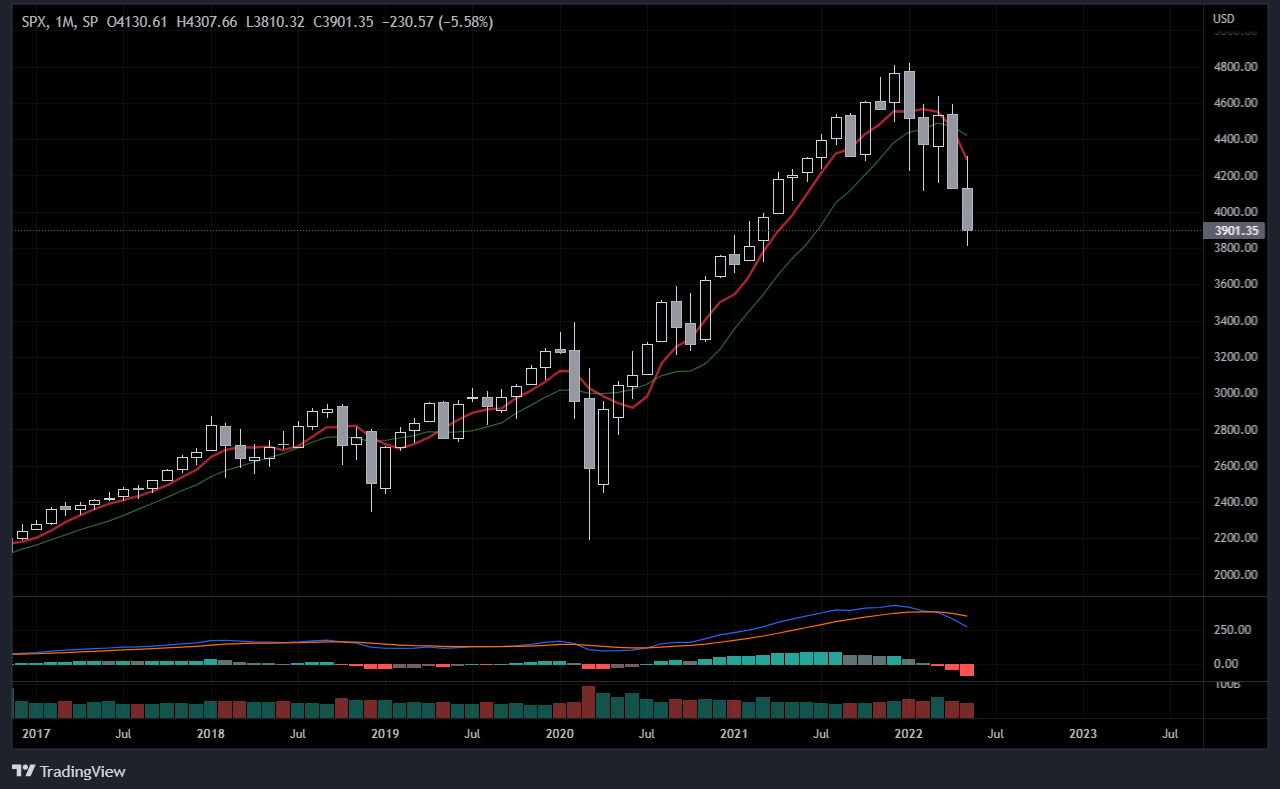Click the 3000.00 price axis label
The image size is (1280, 789).
pos(1236,393)
